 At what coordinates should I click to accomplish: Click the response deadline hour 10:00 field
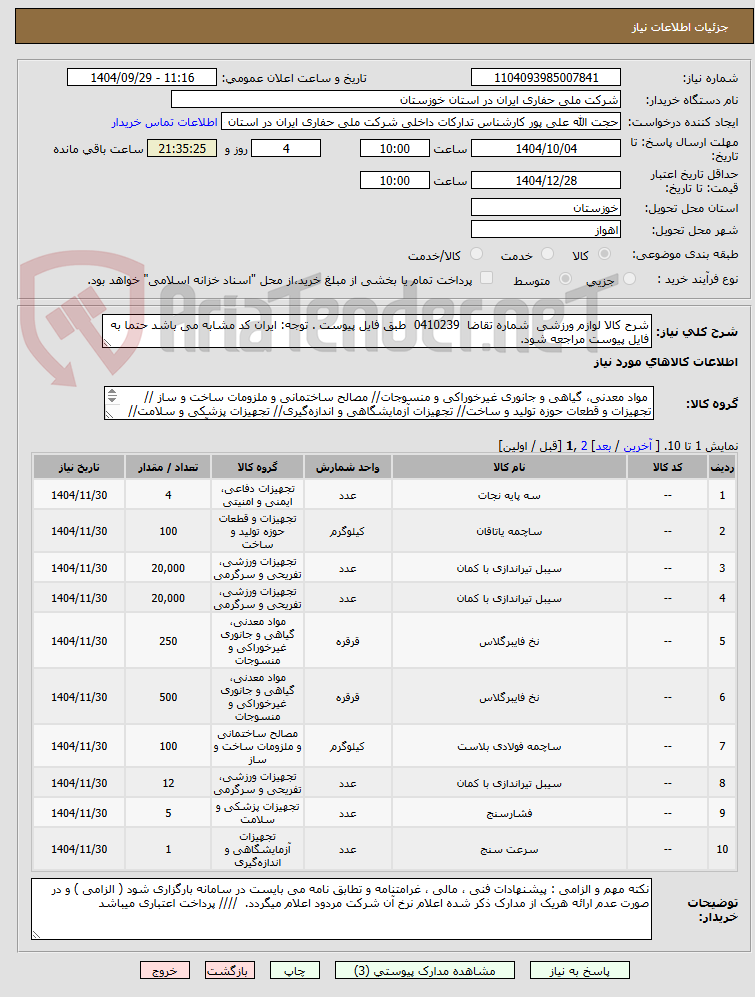tap(394, 148)
